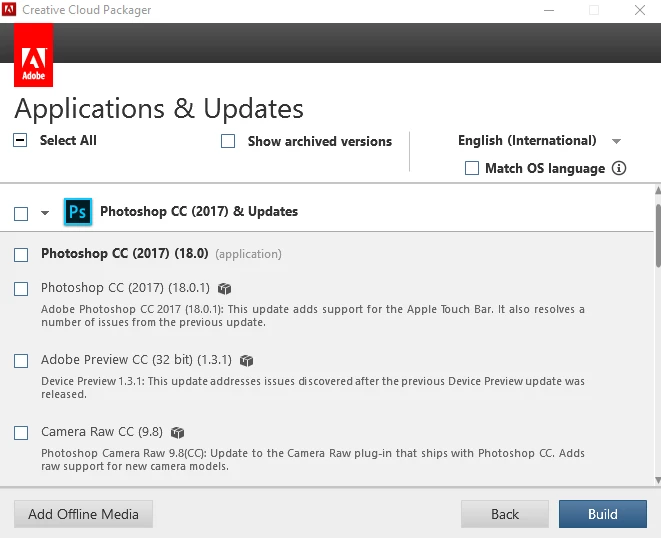The height and width of the screenshot is (538, 661).
Task: Check Adobe Preview CC (32 bit) (1.3.1) checkbox
Action: [21, 361]
